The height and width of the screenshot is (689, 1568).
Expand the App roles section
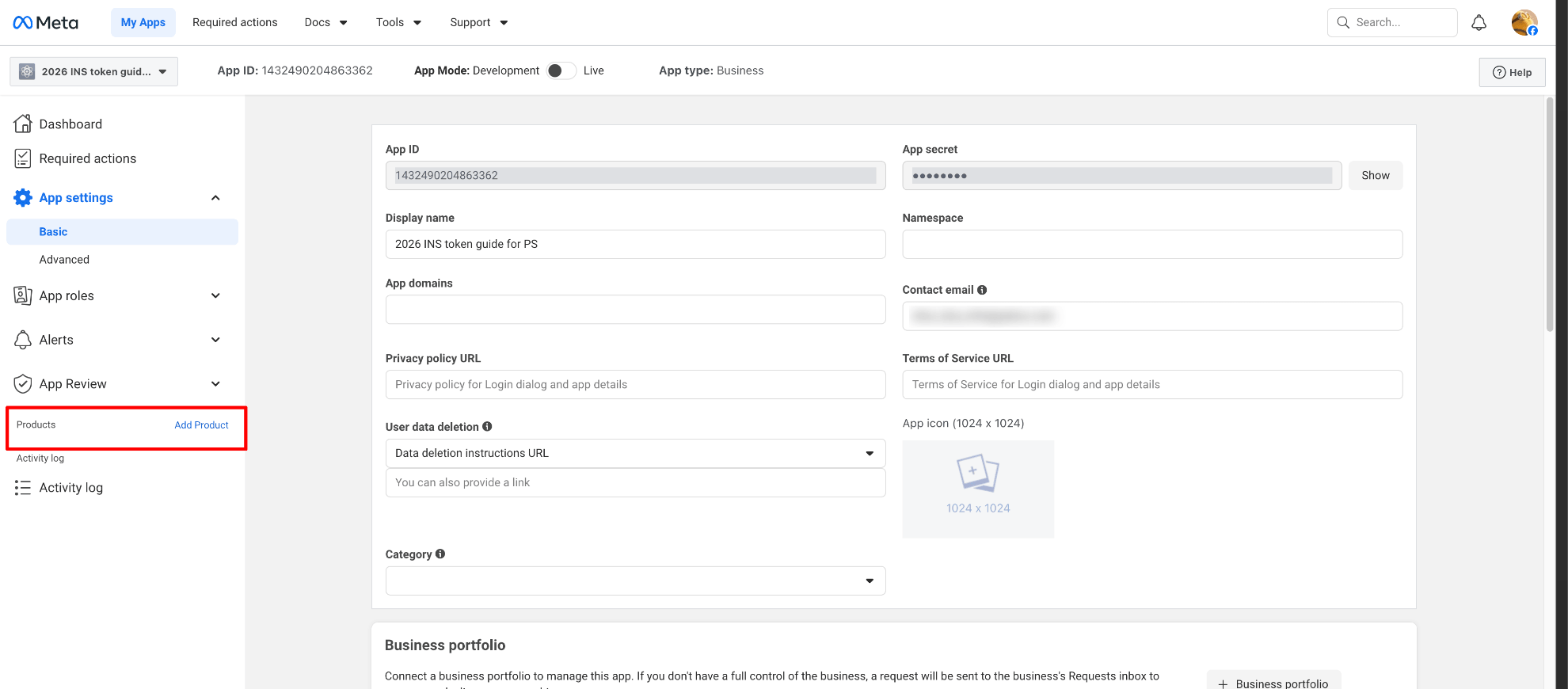click(215, 295)
